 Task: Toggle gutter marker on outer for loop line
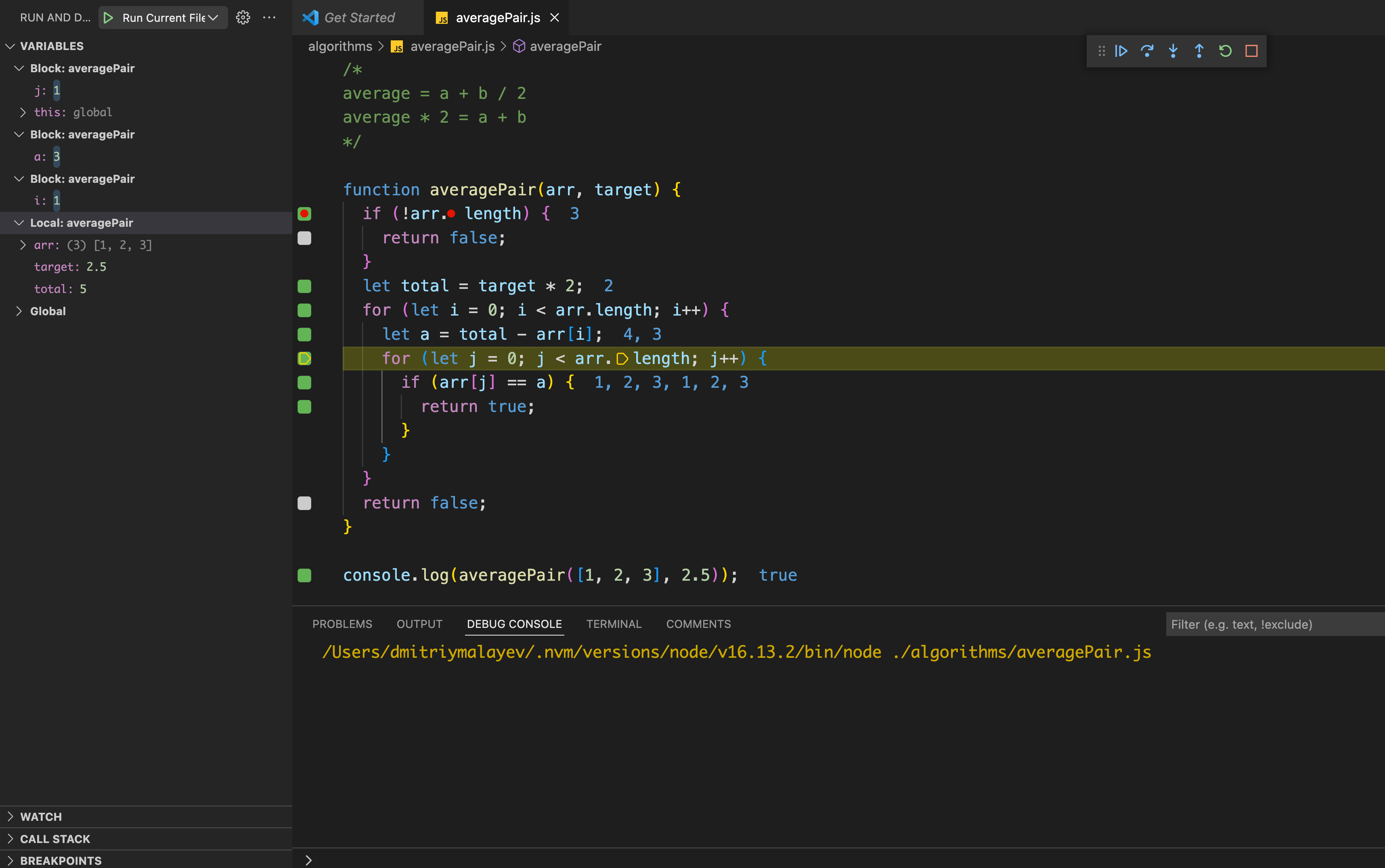304,311
